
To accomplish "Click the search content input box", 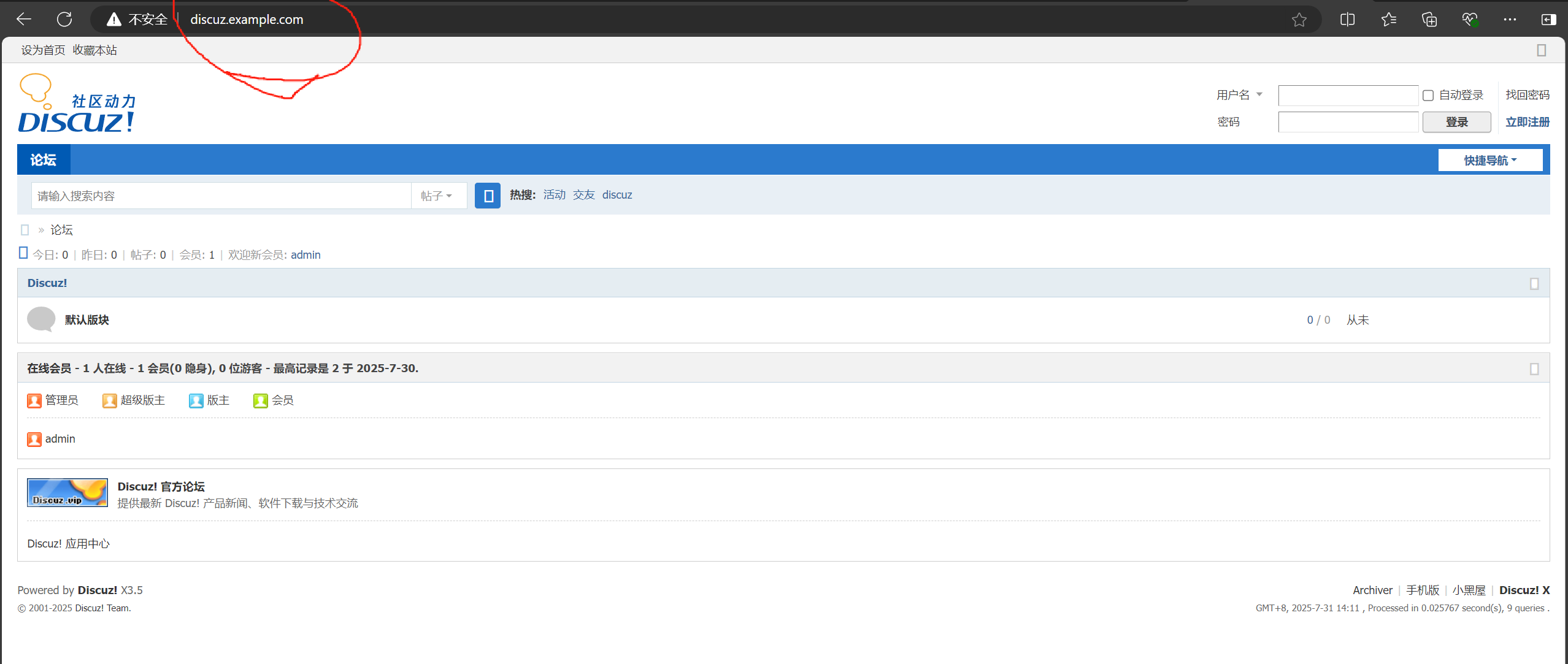I will click(221, 196).
